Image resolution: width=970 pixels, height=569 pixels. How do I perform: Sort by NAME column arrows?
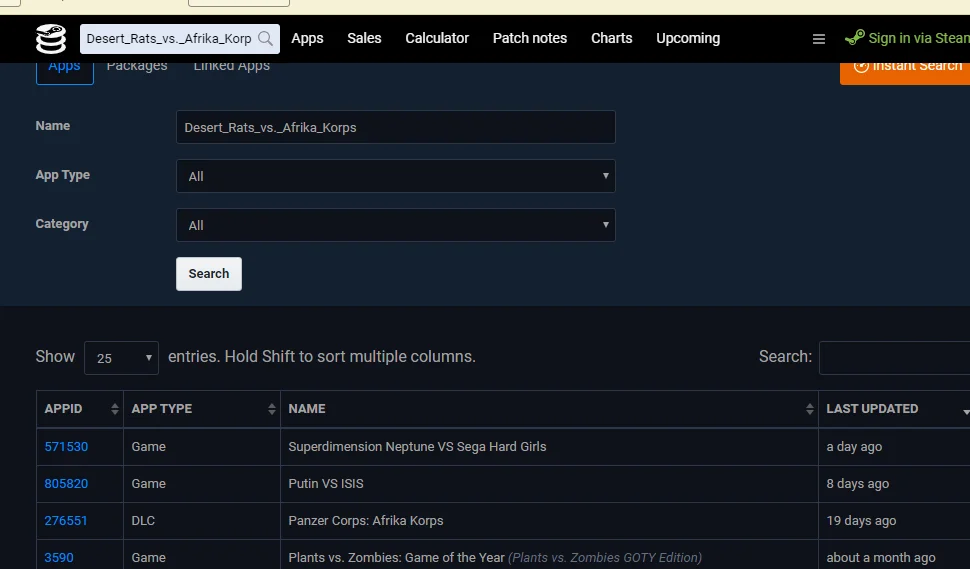click(809, 409)
